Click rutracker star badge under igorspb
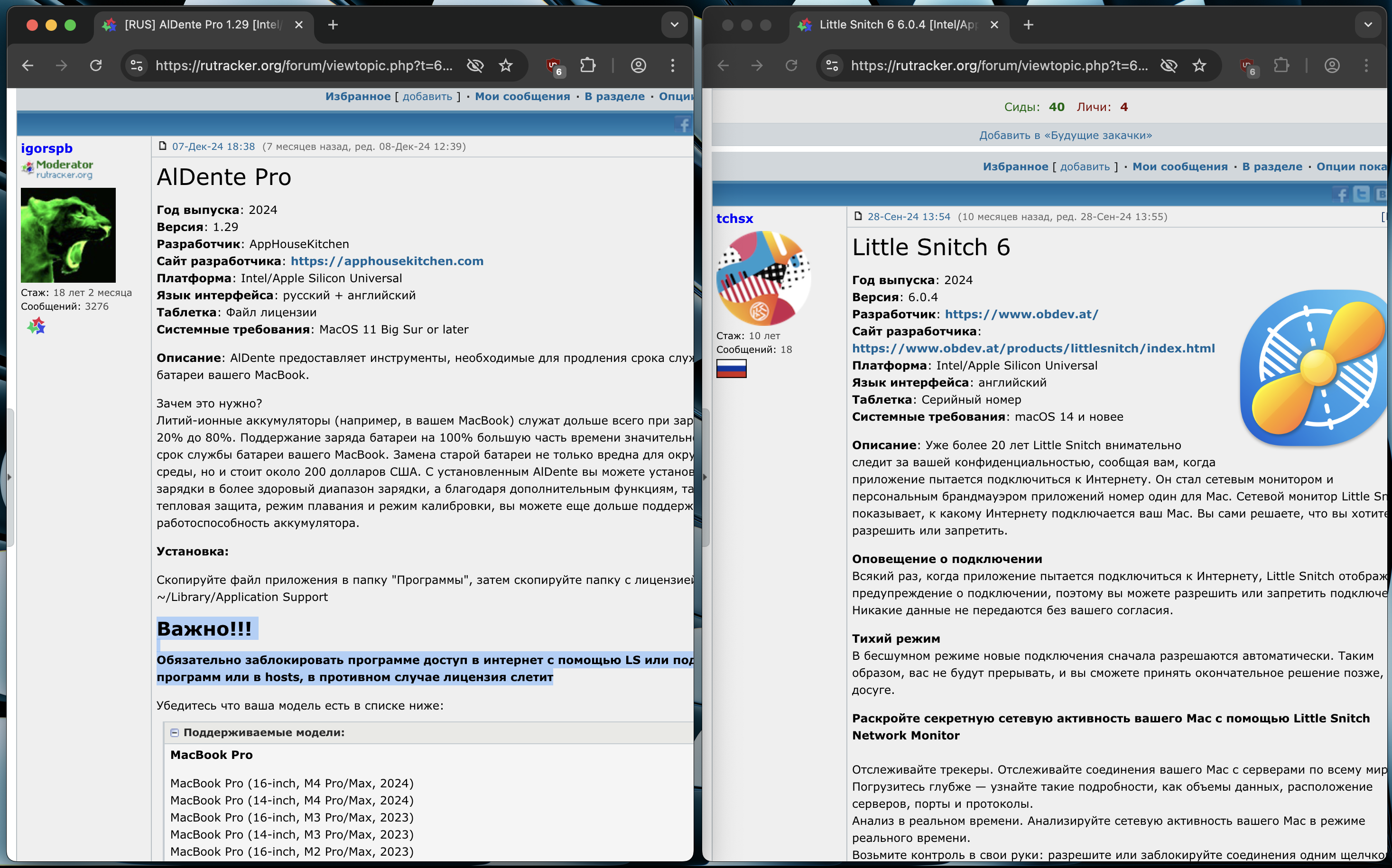This screenshot has height=868, width=1392. click(36, 326)
